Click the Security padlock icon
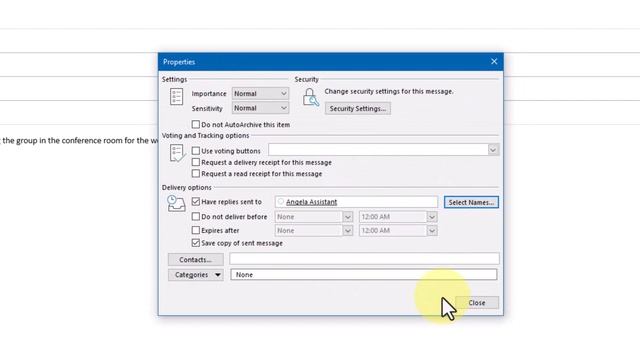The height and width of the screenshot is (360, 640). [x=311, y=98]
